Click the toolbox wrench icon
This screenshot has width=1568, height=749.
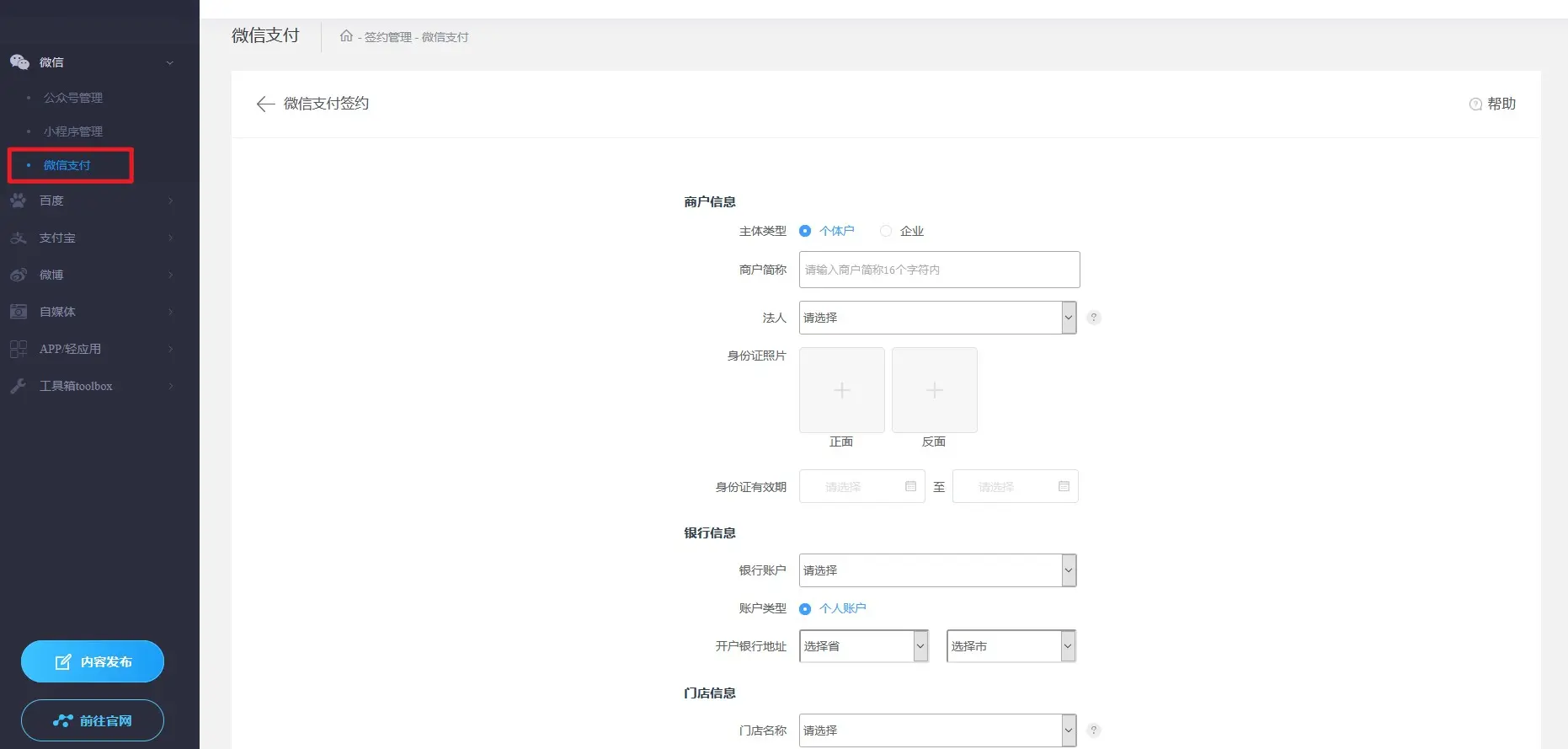(19, 386)
